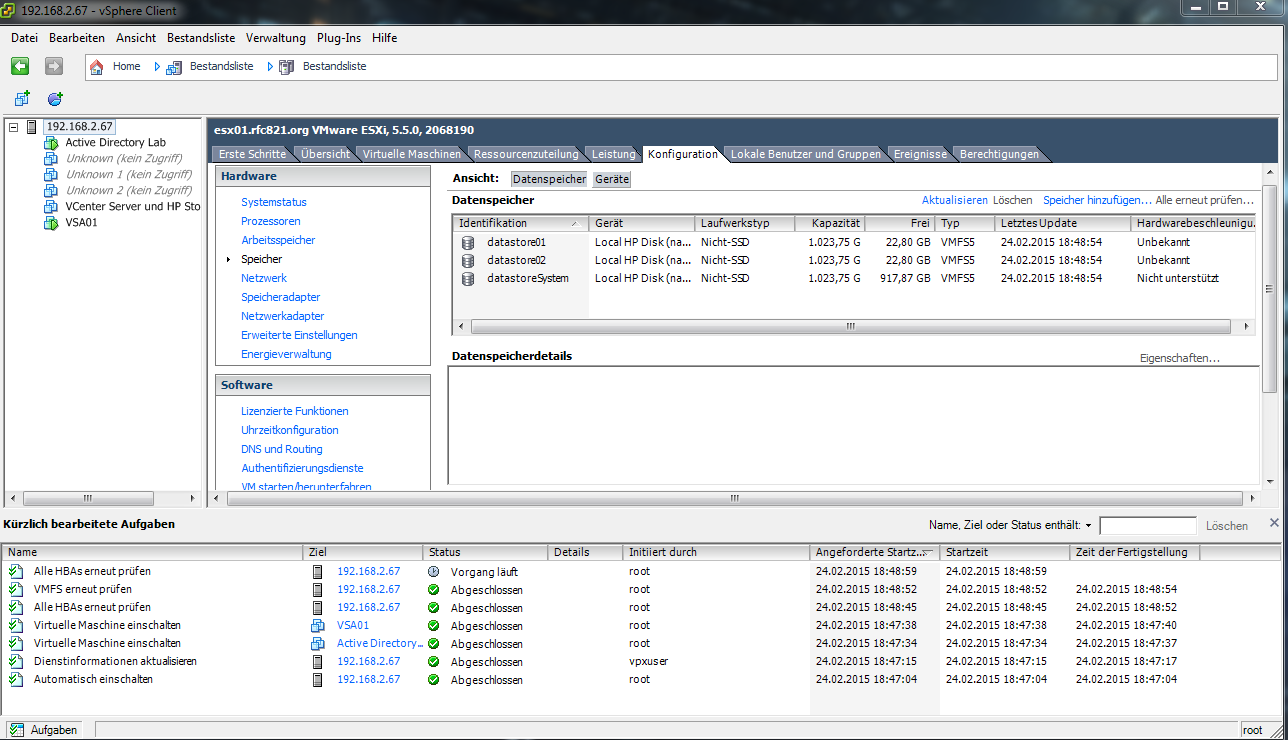Viewport: 1288px width, 740px height.
Task: Switch view to Datenspeicher
Action: tap(549, 179)
